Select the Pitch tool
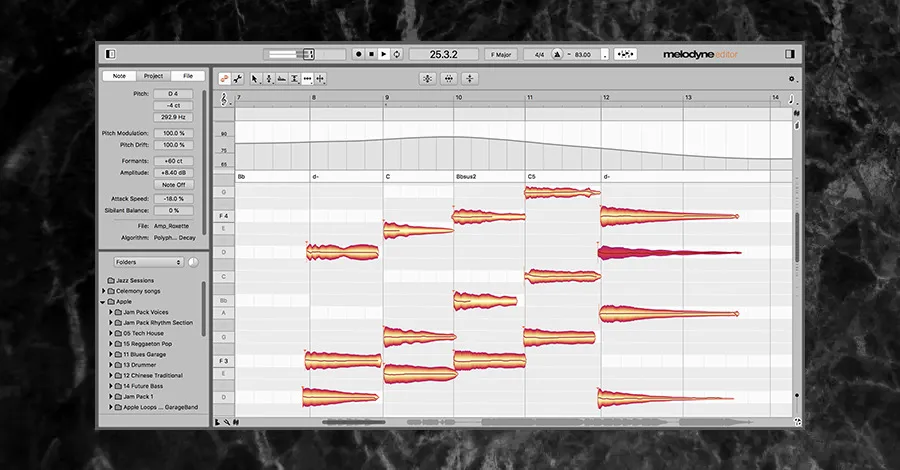The image size is (900, 470). [x=269, y=79]
